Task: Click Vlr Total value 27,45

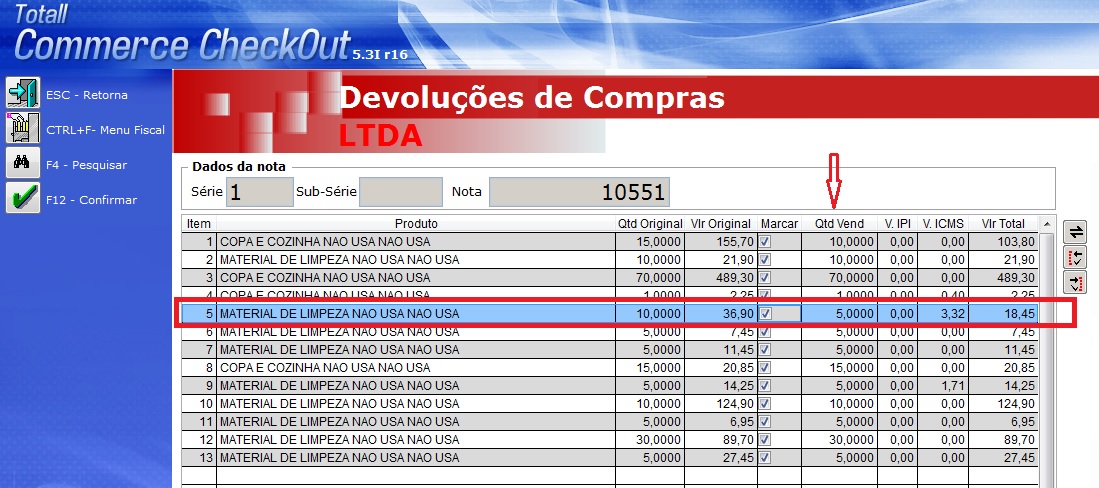Action: coord(1003,458)
